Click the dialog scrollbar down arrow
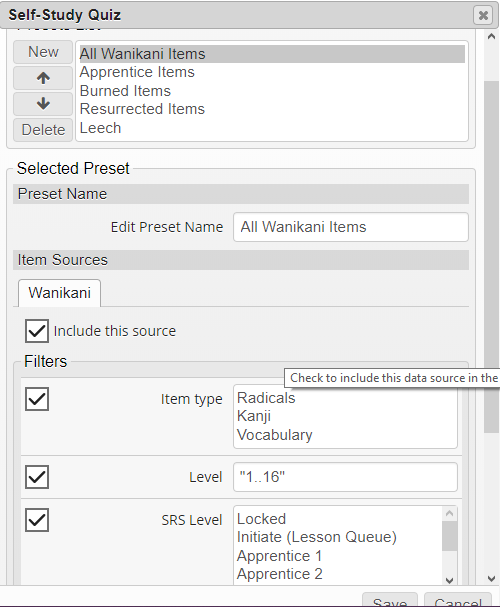This screenshot has width=500, height=607. [491, 579]
